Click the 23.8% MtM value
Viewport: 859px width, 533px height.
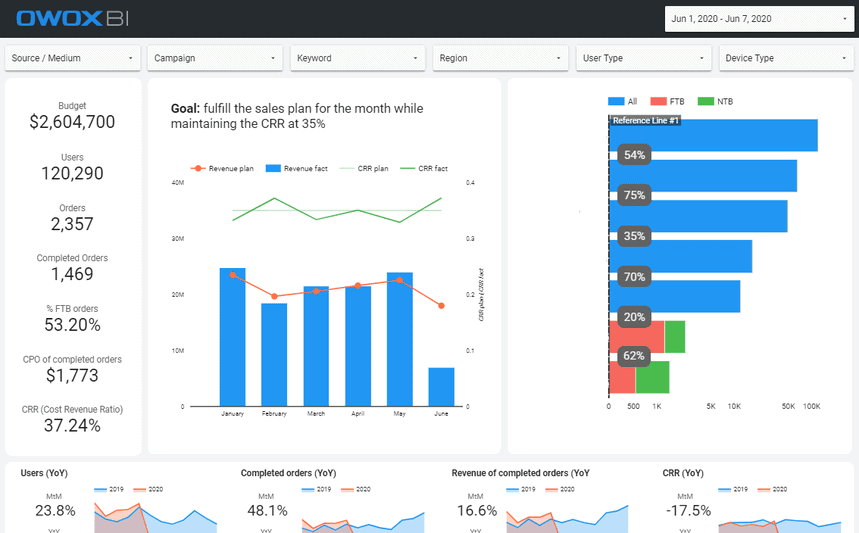click(x=55, y=511)
